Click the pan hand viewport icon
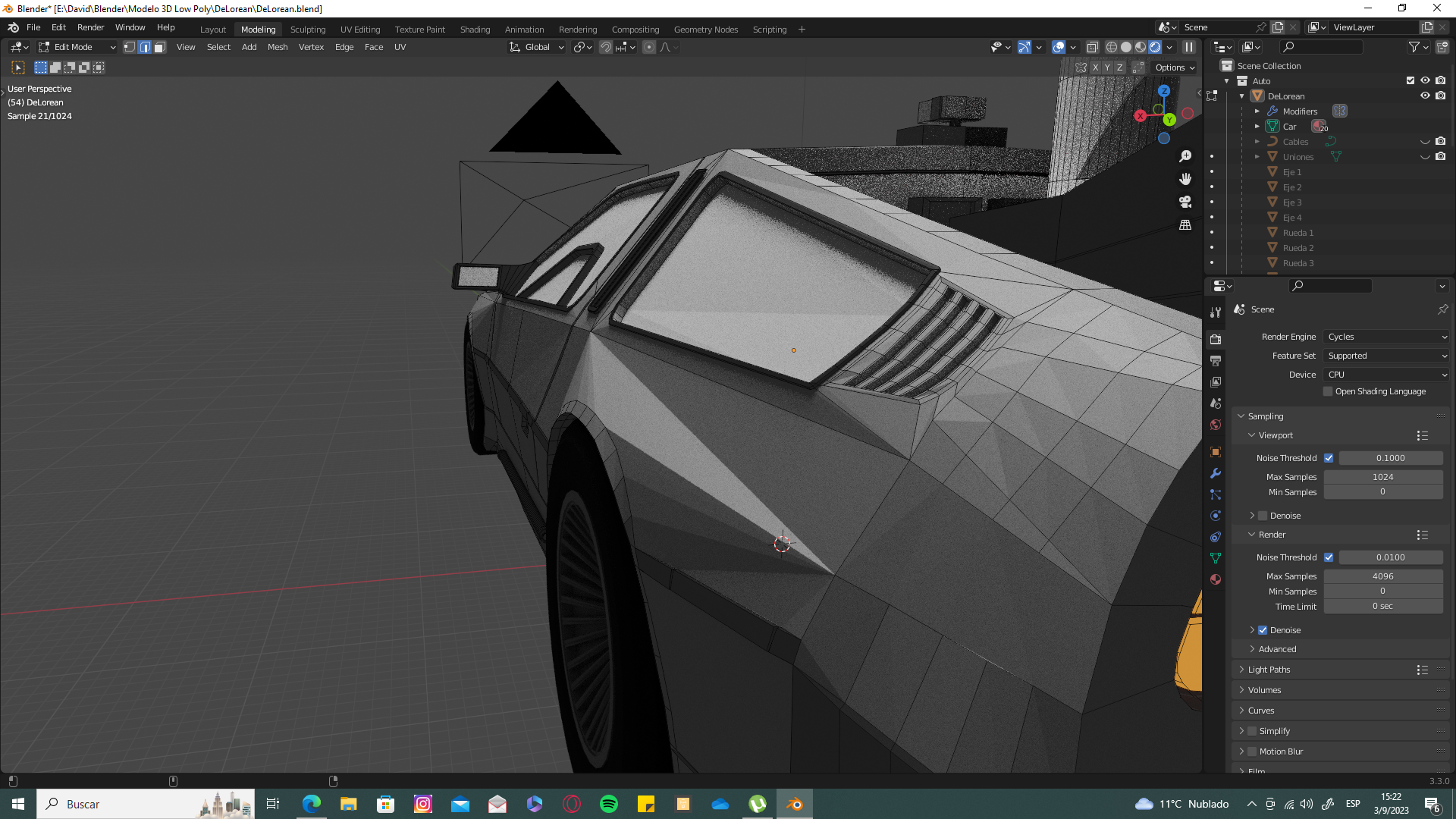1456x819 pixels. (x=1185, y=179)
